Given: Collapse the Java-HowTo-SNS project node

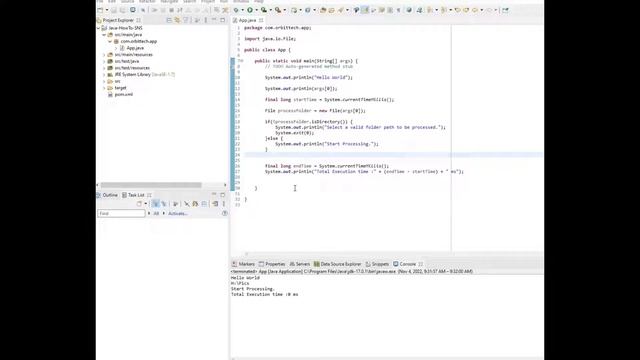Looking at the screenshot, I should [99, 28].
